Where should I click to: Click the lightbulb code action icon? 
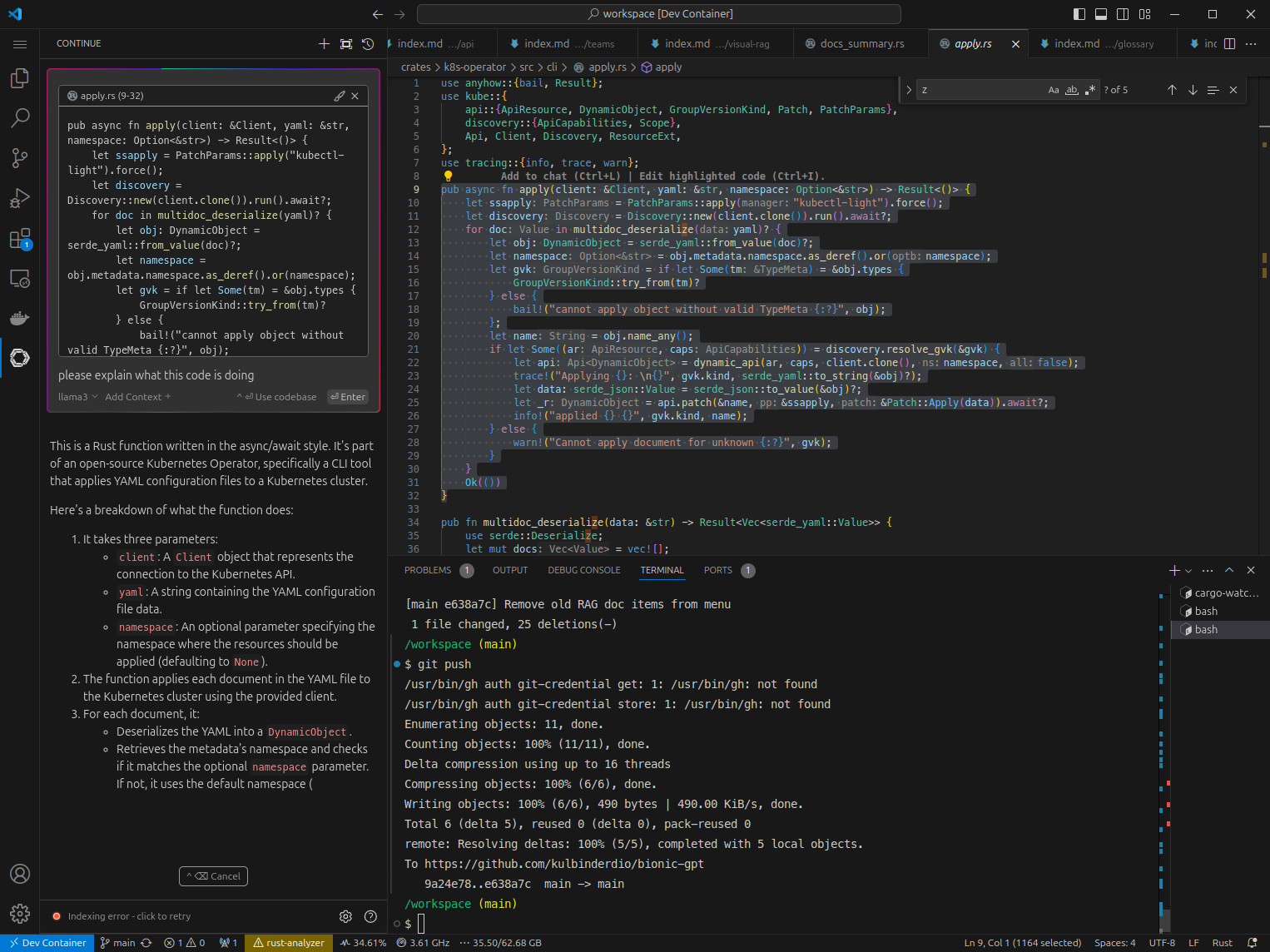point(448,176)
